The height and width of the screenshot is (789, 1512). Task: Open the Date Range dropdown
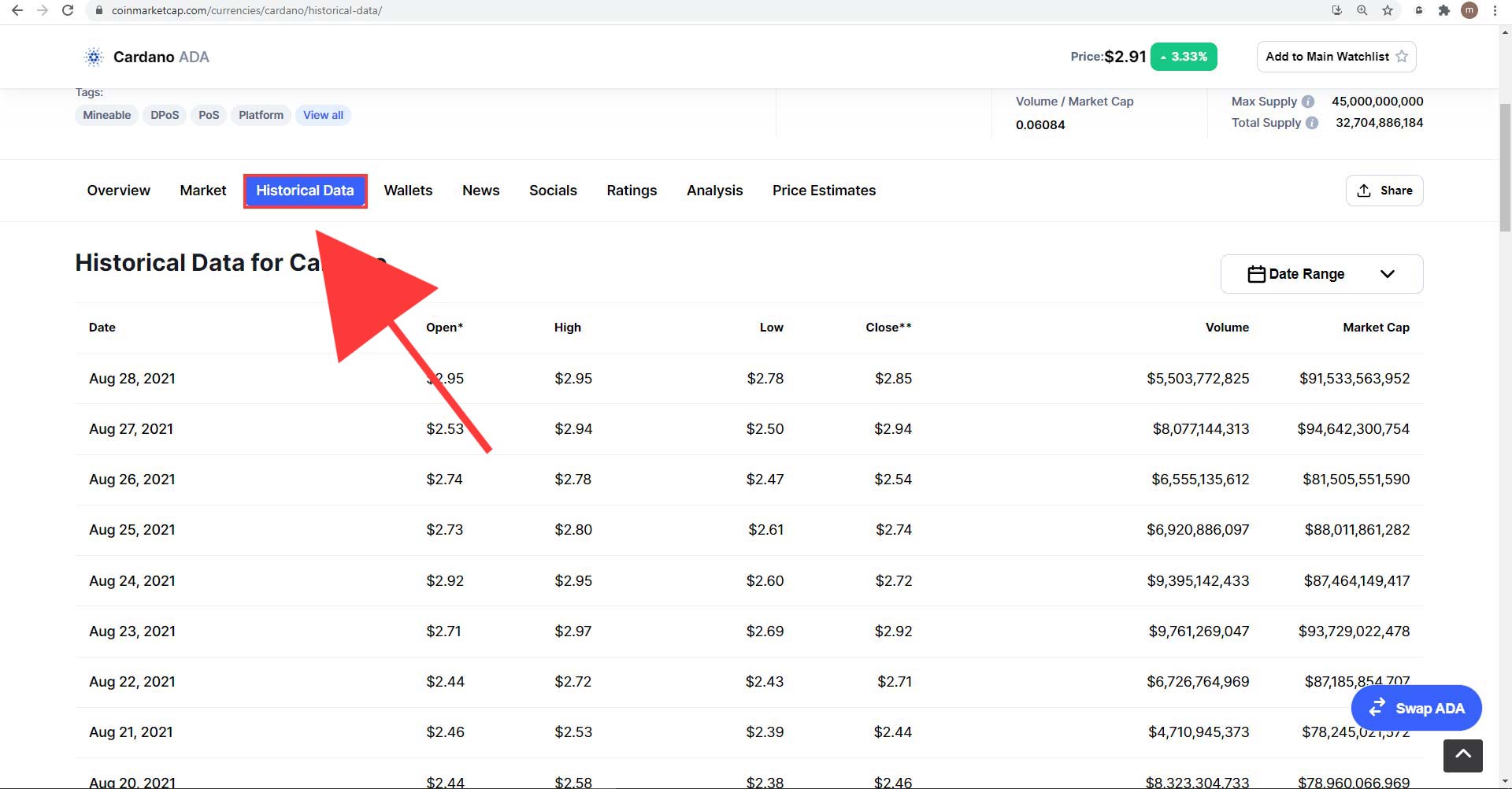click(1321, 274)
